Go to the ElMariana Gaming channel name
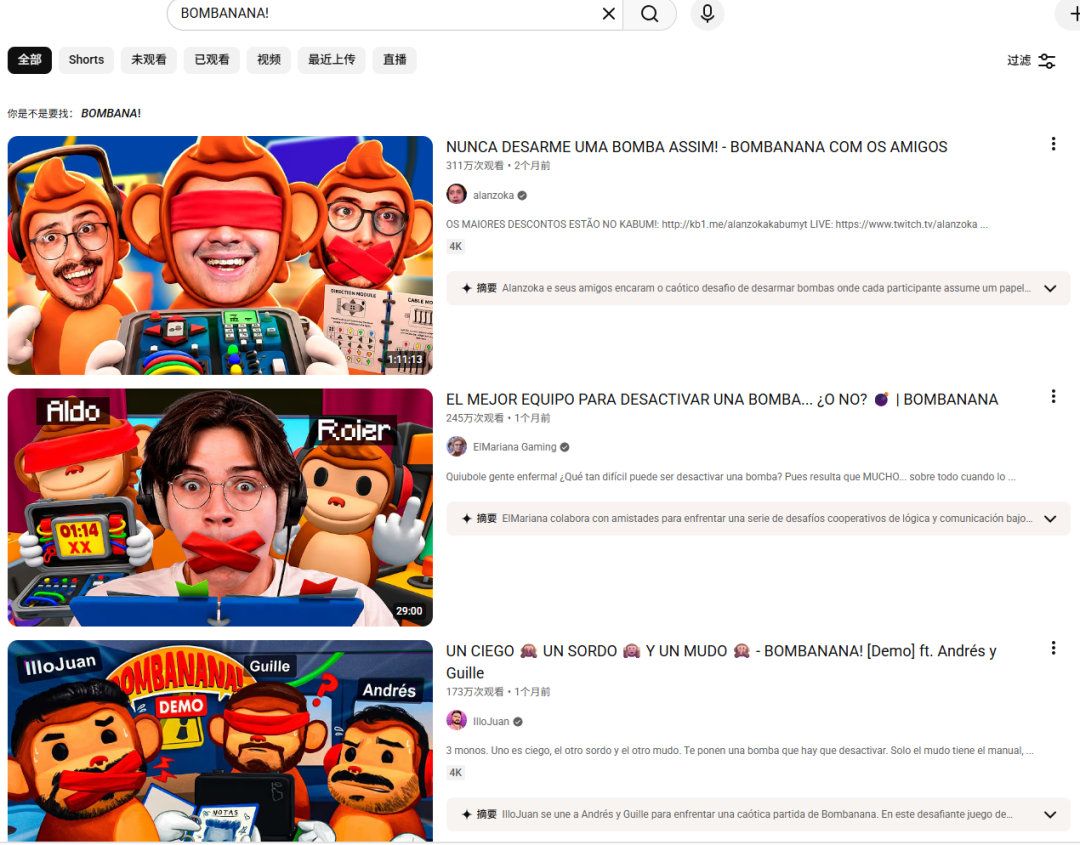This screenshot has height=845, width=1080. click(x=515, y=447)
